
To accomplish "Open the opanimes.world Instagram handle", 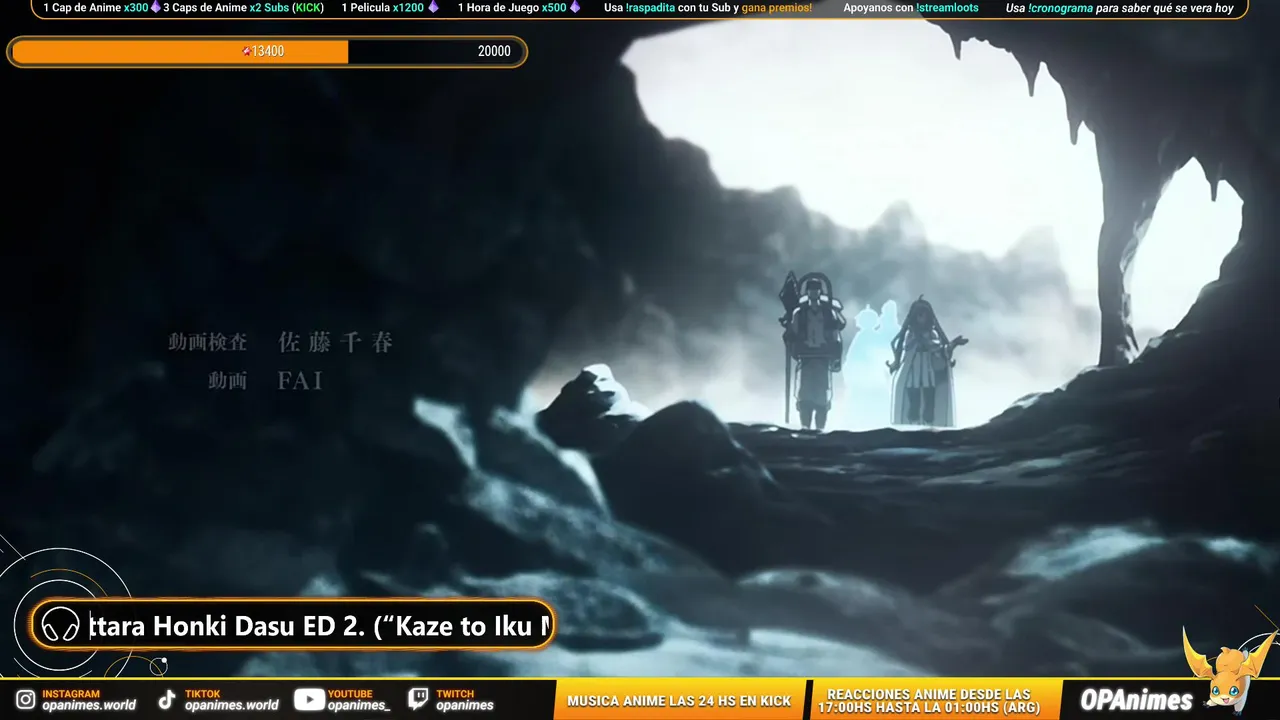I will 89,705.
